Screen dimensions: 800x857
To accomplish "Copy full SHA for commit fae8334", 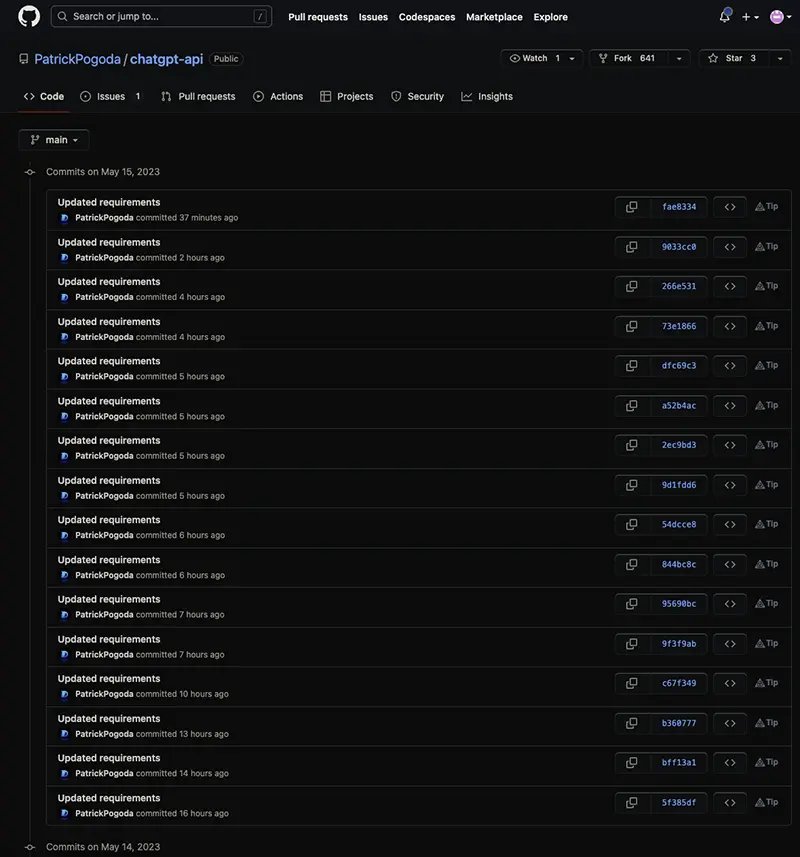I will point(632,207).
